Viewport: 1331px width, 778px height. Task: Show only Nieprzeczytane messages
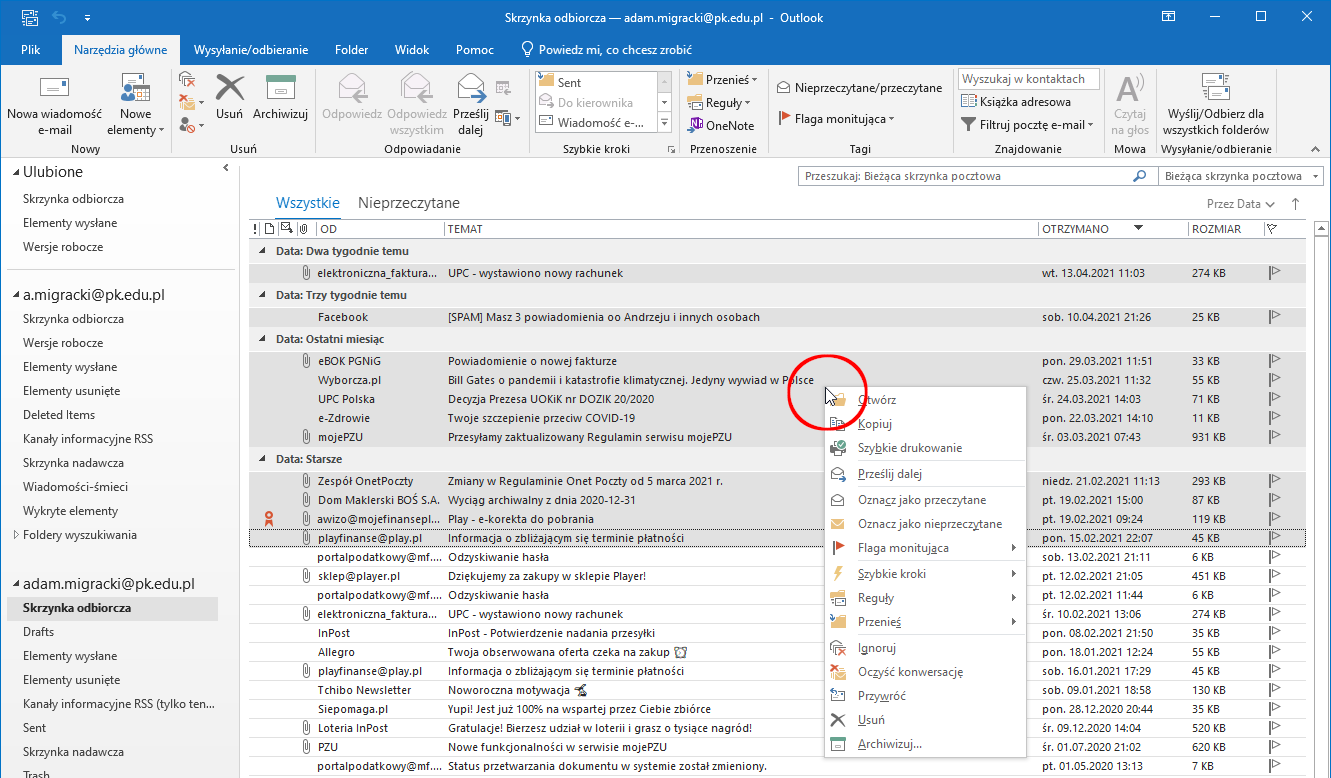point(408,203)
